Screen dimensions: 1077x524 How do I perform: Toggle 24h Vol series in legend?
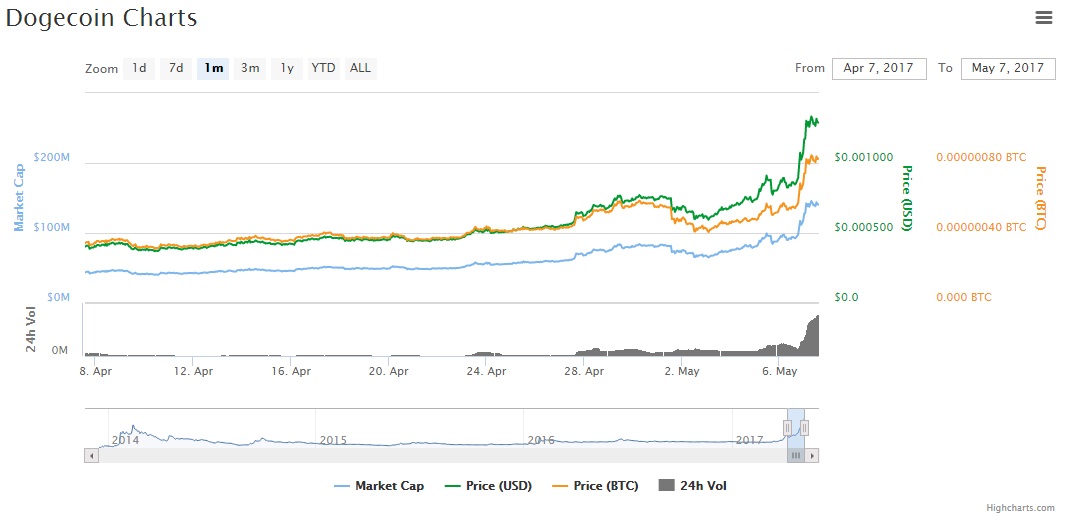coord(692,486)
